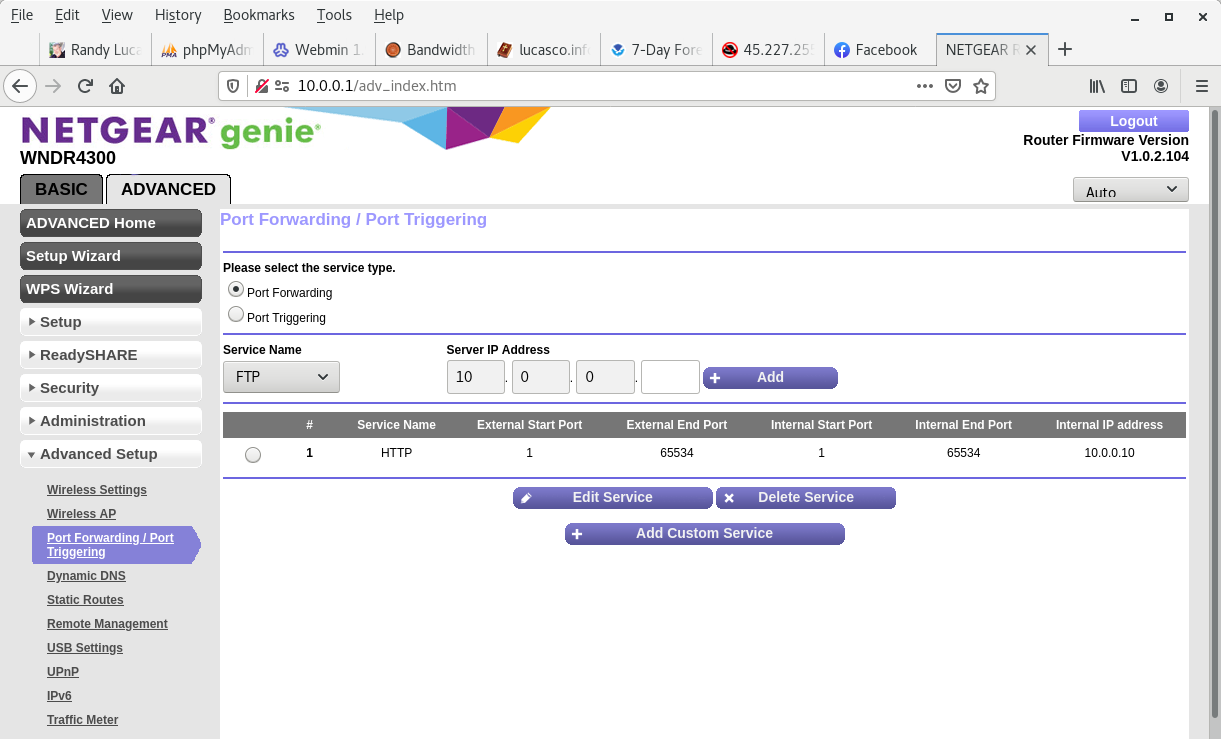The width and height of the screenshot is (1221, 739).
Task: Select the Port Forwarding radio button
Action: click(236, 289)
